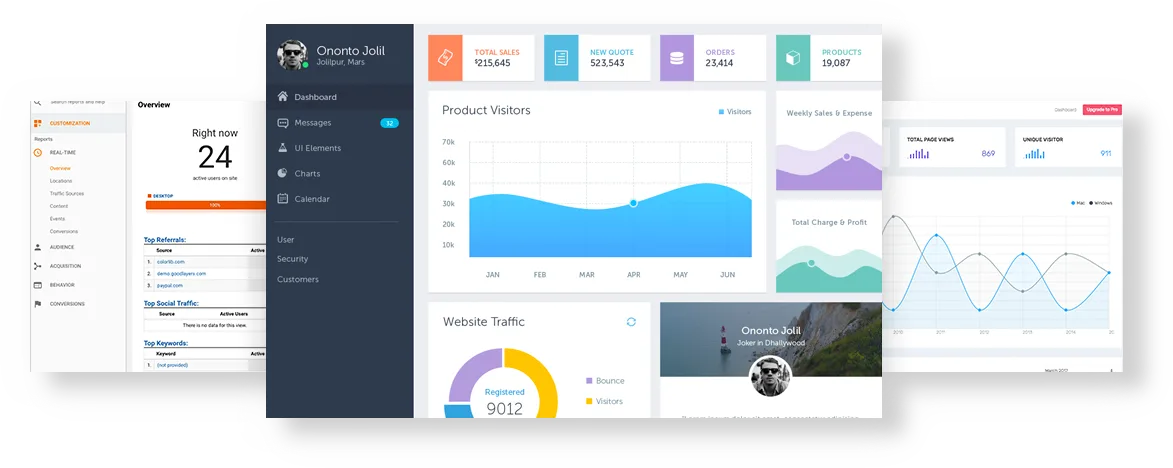The height and width of the screenshot is (468, 1173).
Task: Click the data point on Total Charge & Profit
Action: point(811,263)
